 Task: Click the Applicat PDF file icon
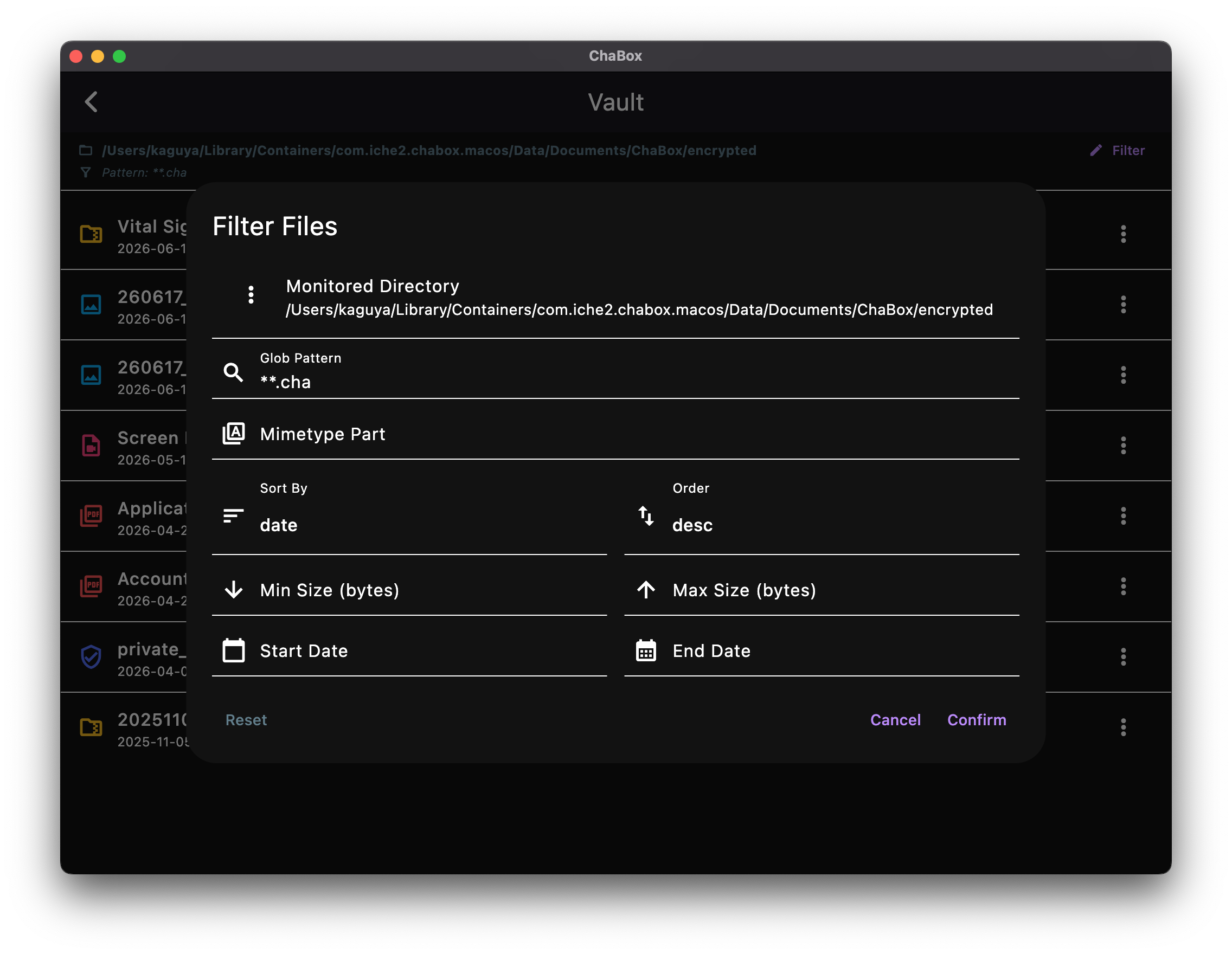point(91,516)
